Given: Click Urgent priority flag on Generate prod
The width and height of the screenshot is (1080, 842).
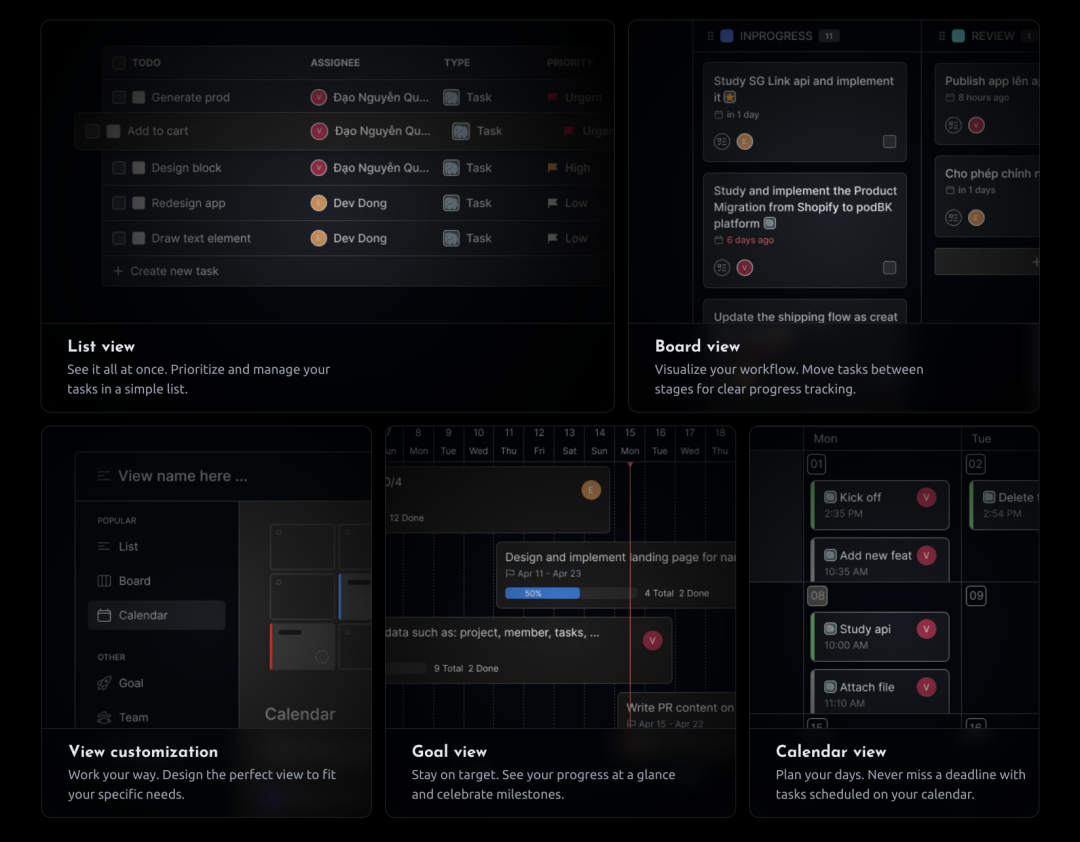Looking at the screenshot, I should tap(552, 97).
